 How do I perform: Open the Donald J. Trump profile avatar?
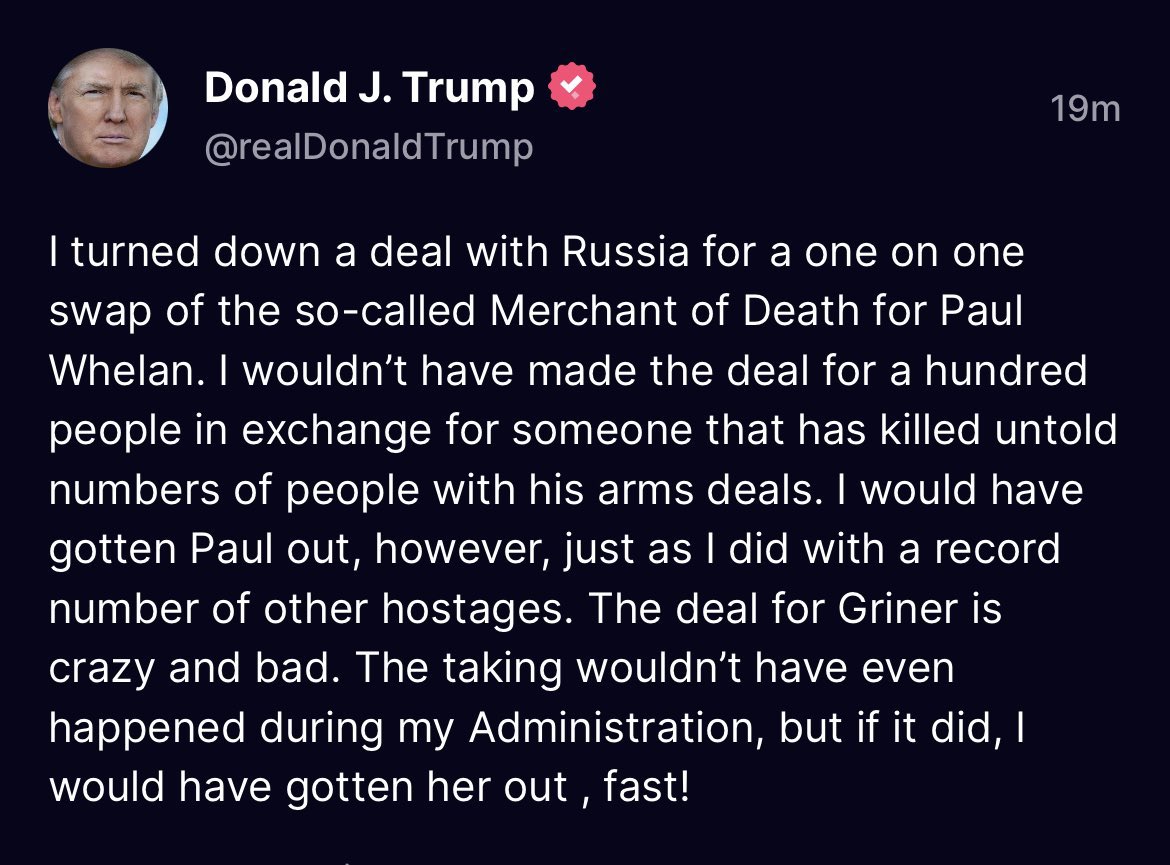click(107, 108)
